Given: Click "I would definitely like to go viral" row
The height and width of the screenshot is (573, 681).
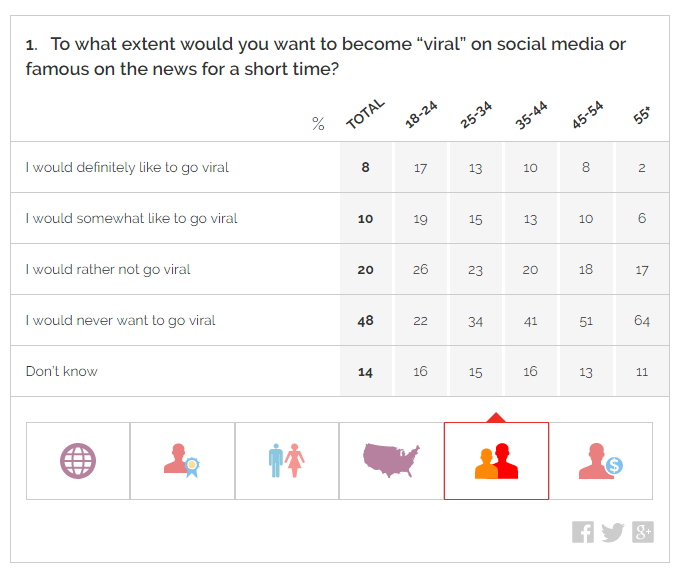Looking at the screenshot, I should coord(127,167).
